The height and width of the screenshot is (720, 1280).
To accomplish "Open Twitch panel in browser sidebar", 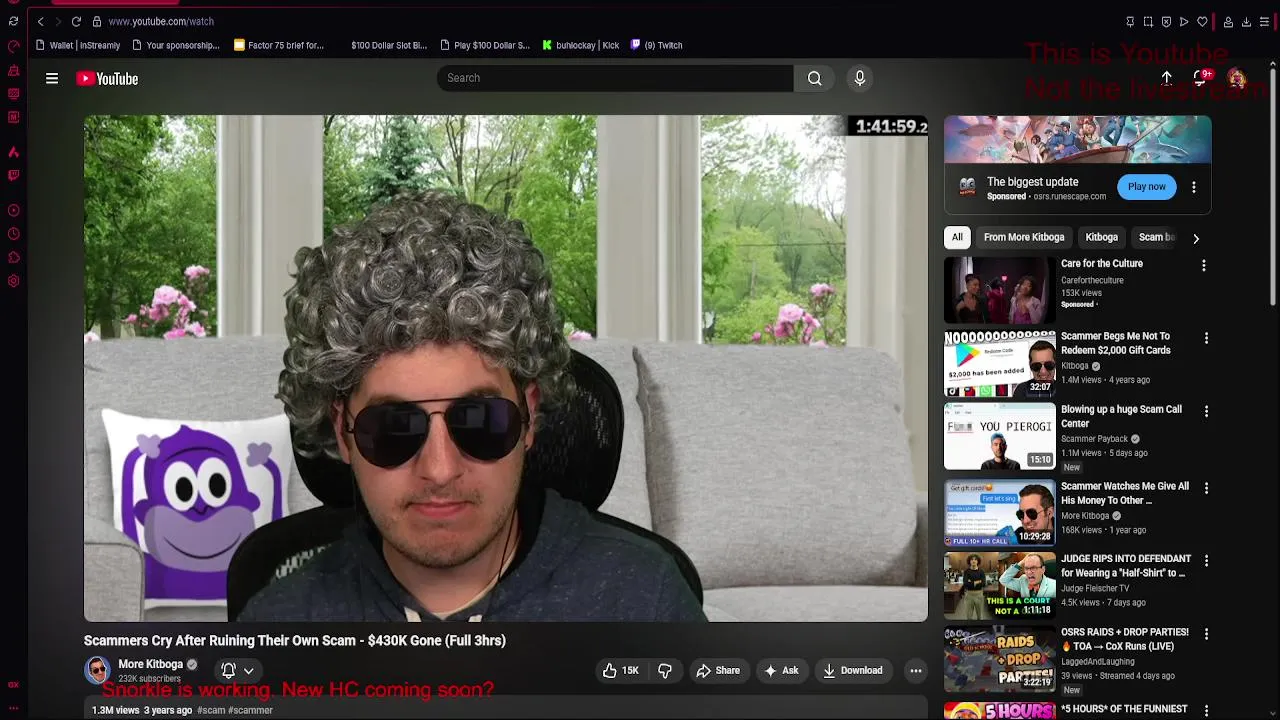I will 13,175.
